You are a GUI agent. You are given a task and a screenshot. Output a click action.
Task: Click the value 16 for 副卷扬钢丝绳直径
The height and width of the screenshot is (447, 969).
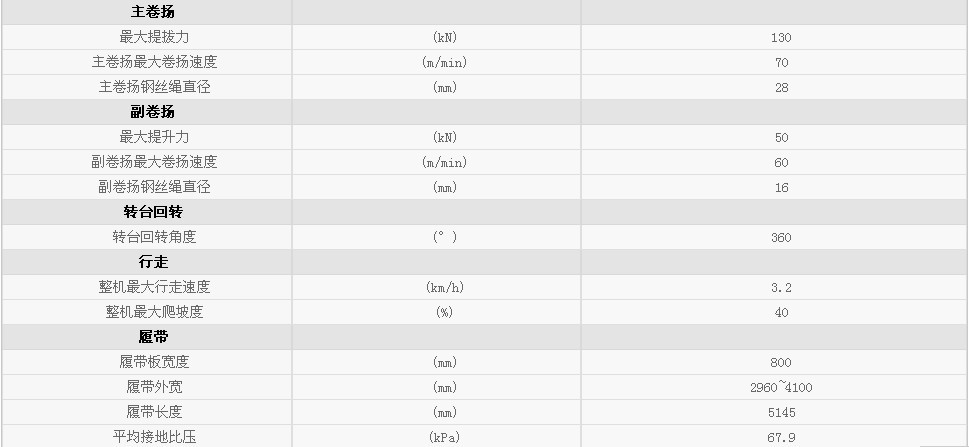pos(781,187)
